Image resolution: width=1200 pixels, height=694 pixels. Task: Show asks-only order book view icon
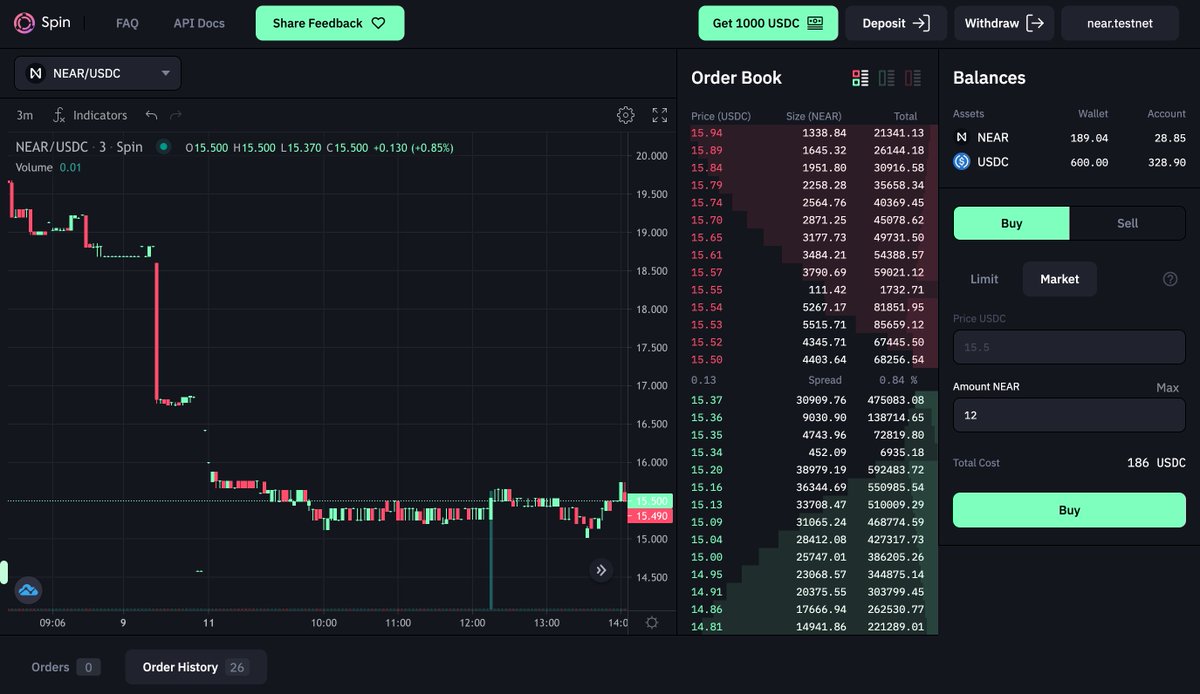tap(912, 78)
